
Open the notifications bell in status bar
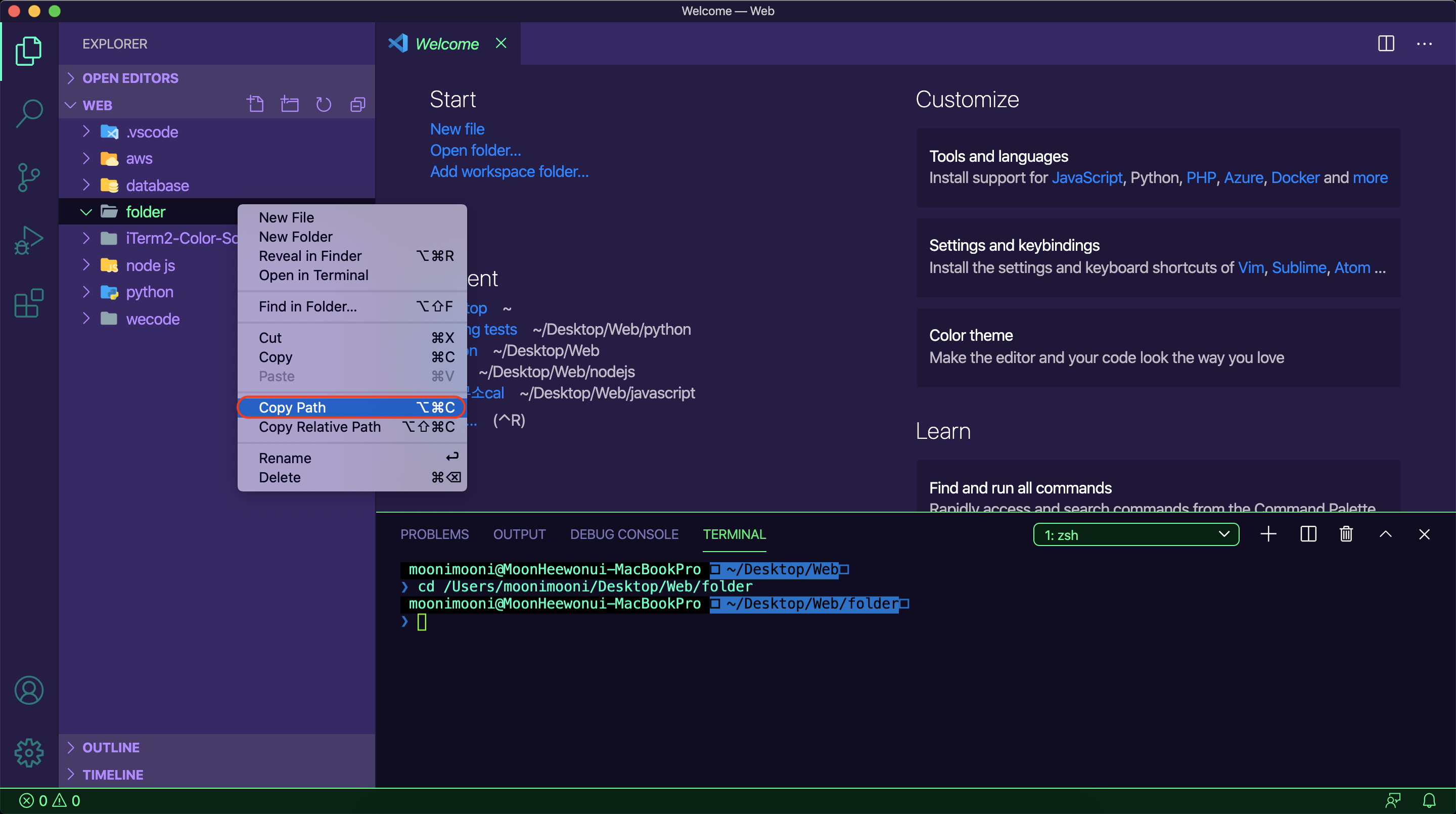(1428, 800)
